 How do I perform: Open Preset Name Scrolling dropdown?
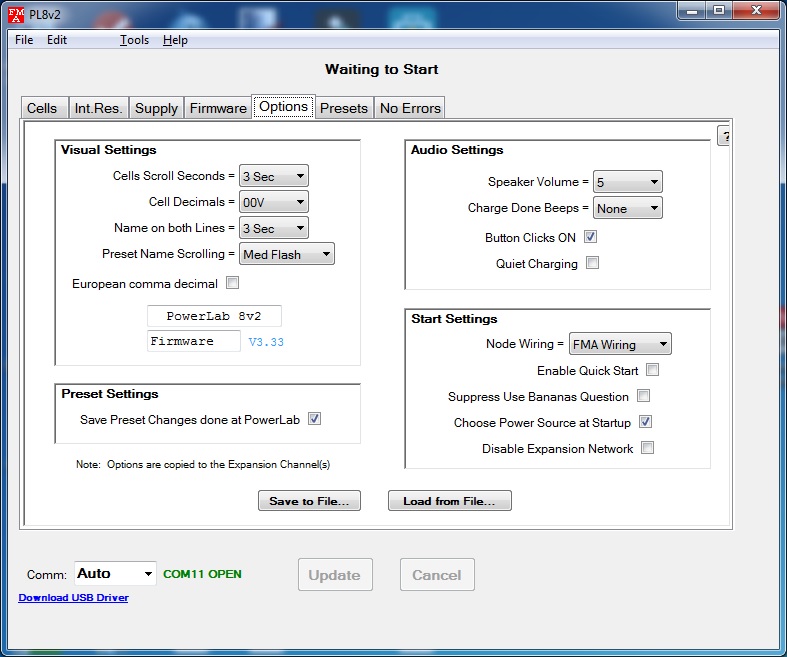pyautogui.click(x=287, y=254)
